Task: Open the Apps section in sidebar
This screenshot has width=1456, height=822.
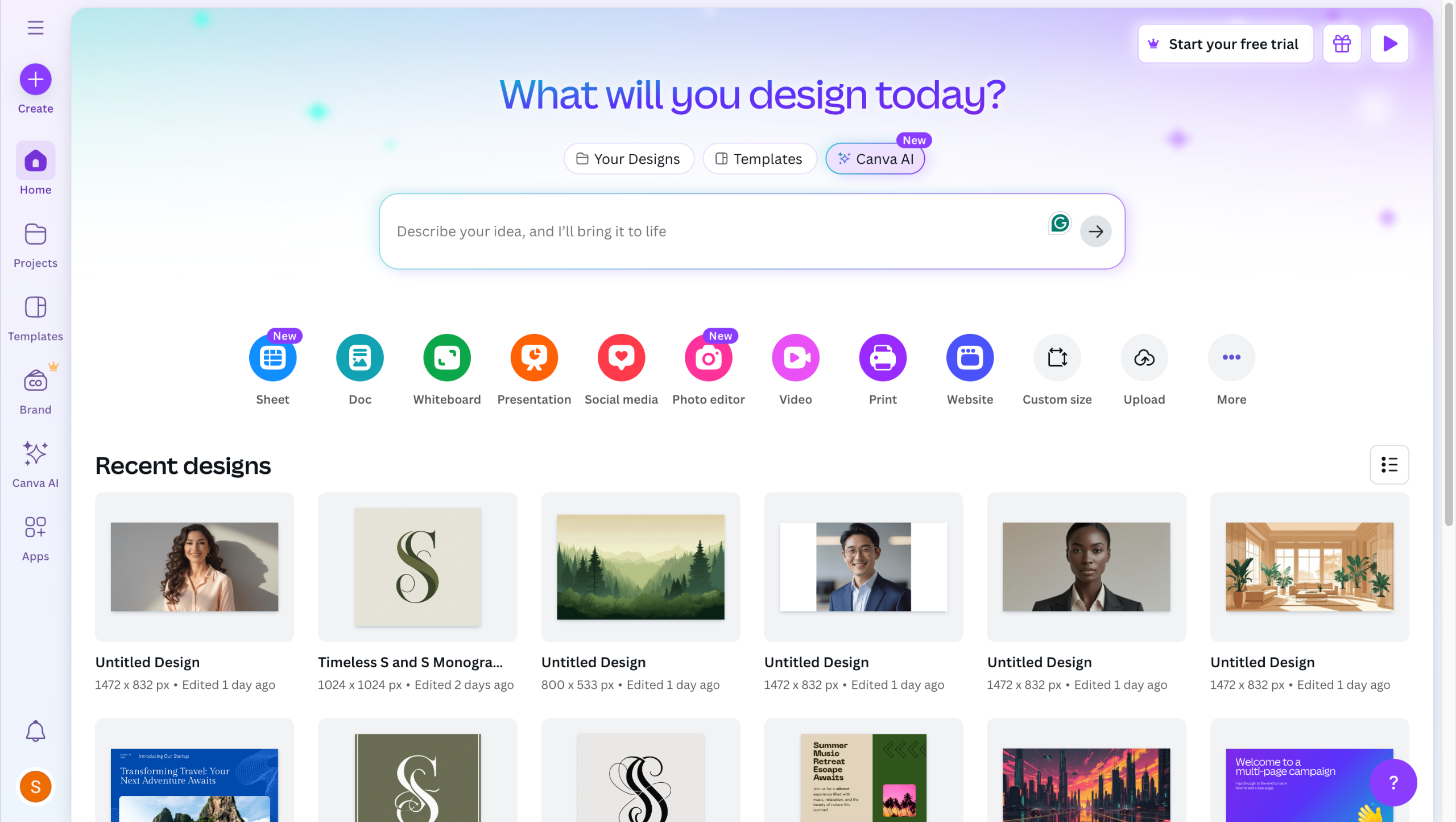Action: (x=35, y=538)
